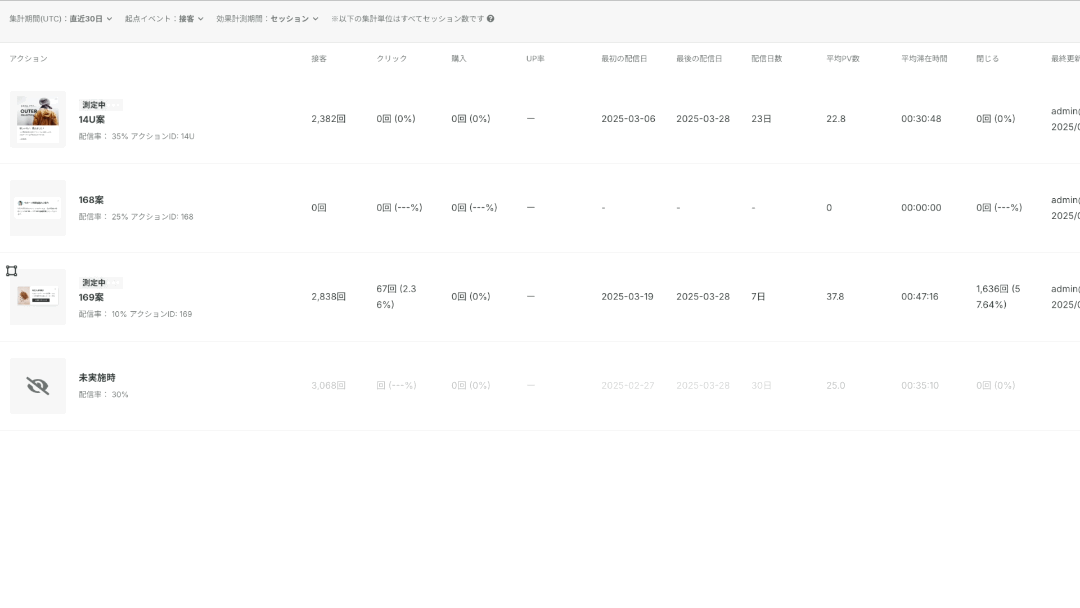Click the 平均PV数 column header

843,59
